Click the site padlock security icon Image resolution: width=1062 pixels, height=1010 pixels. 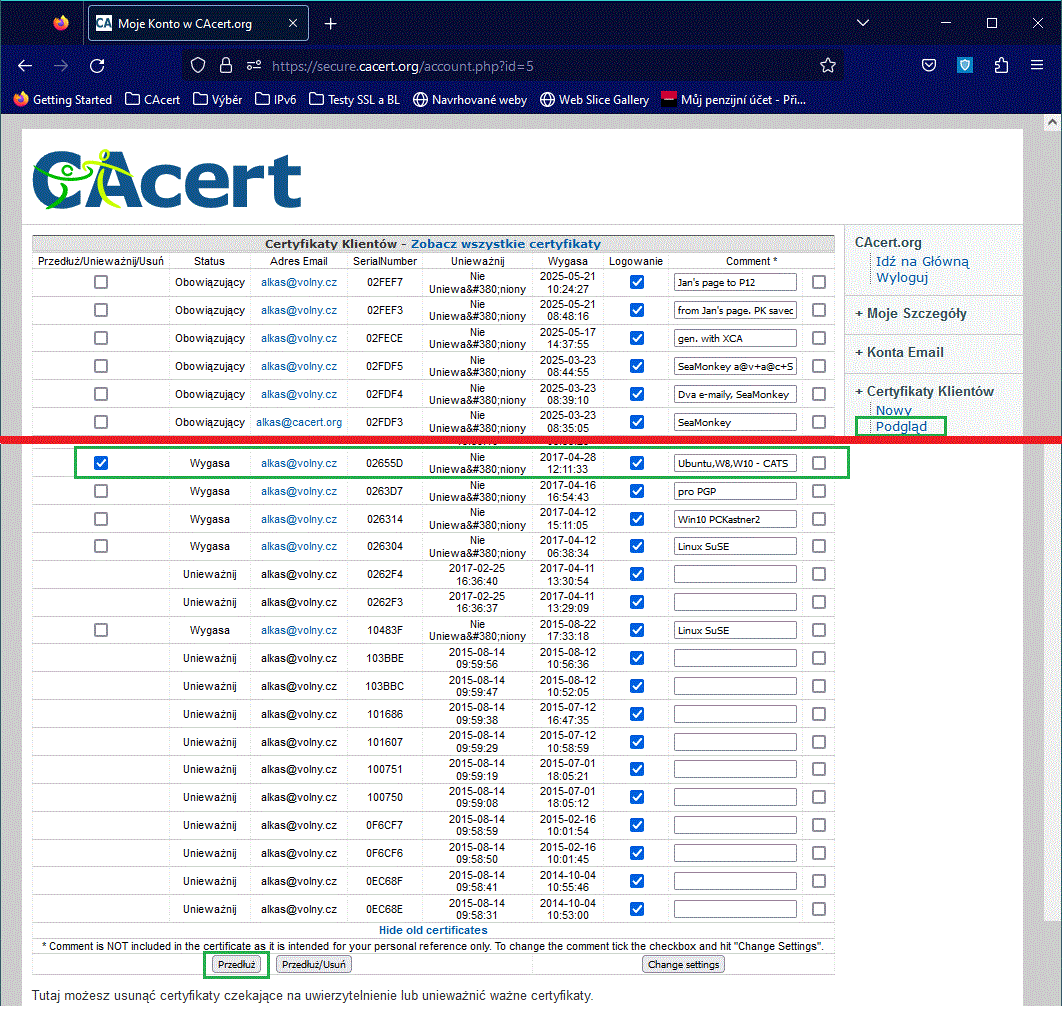[x=226, y=66]
